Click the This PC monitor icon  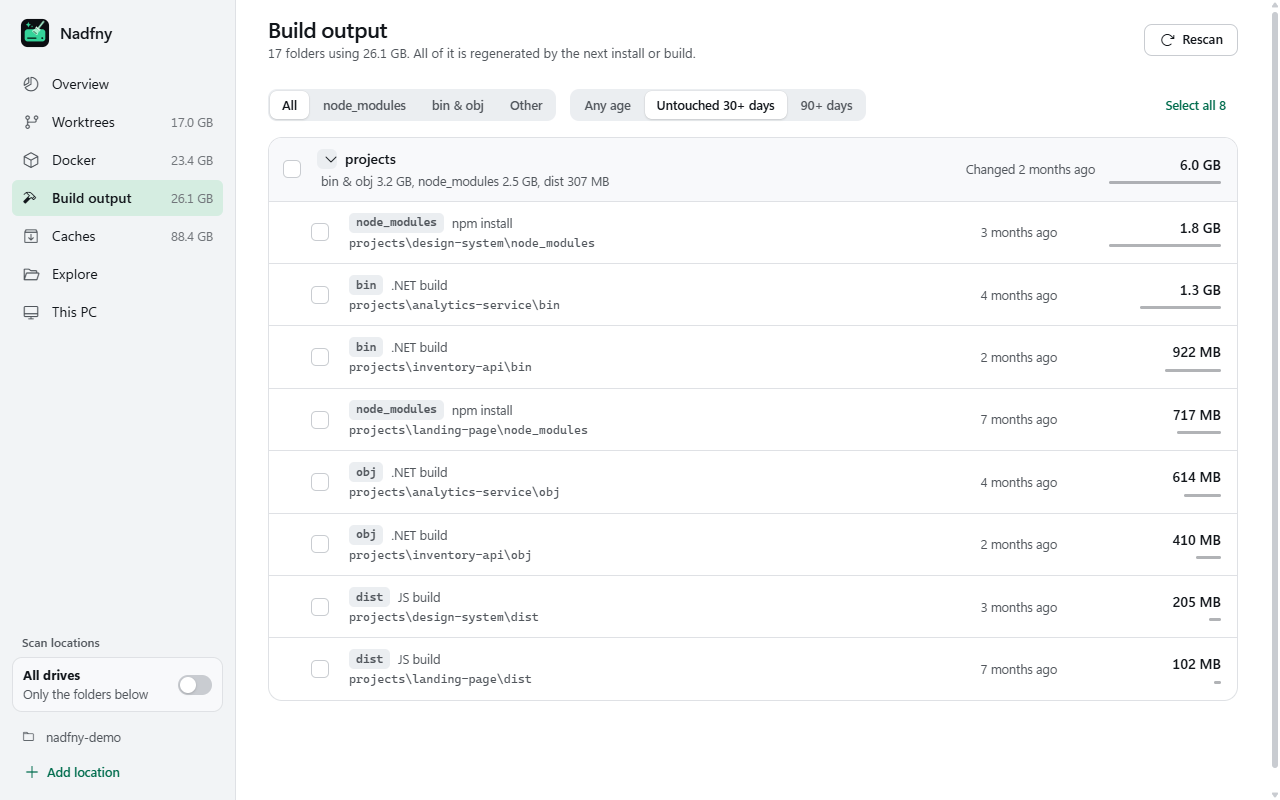click(x=31, y=312)
